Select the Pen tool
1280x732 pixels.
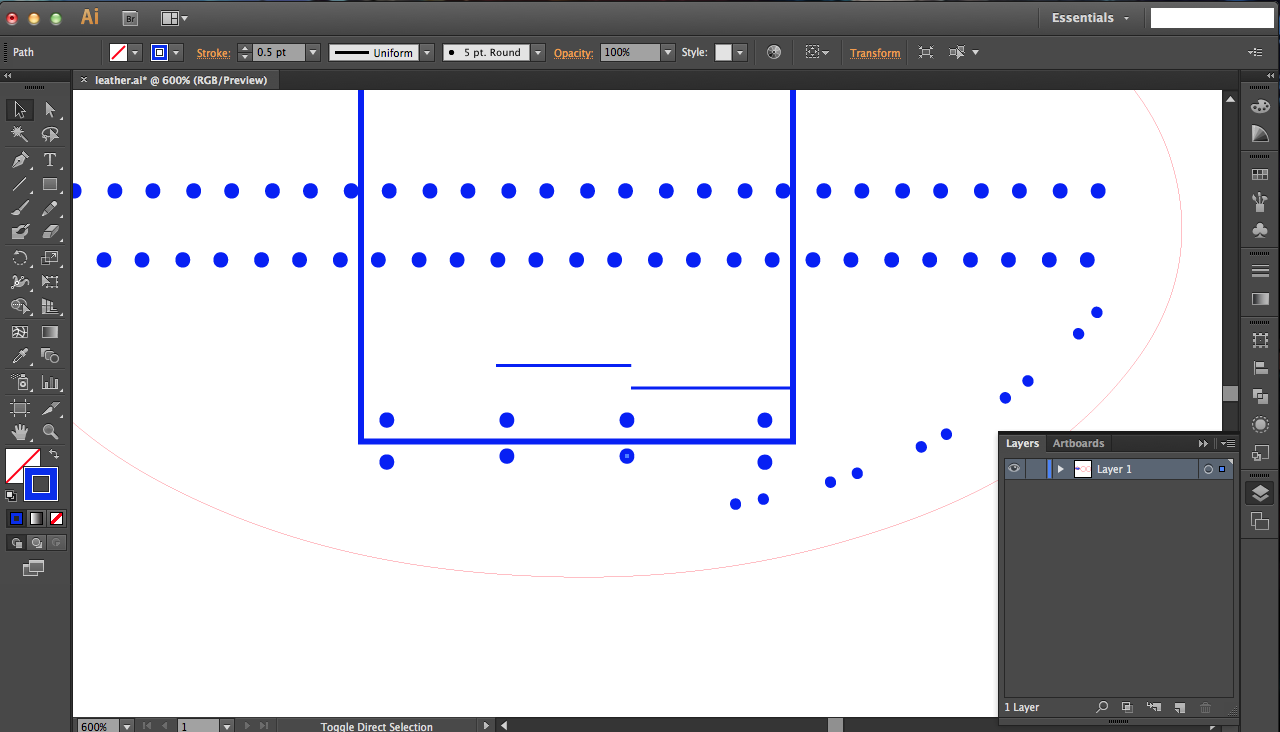point(20,160)
